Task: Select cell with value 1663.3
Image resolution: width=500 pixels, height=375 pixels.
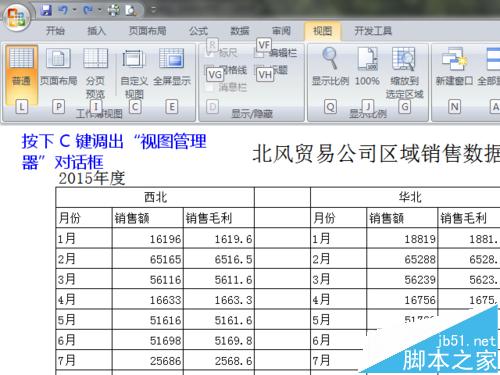Action: click(x=219, y=299)
